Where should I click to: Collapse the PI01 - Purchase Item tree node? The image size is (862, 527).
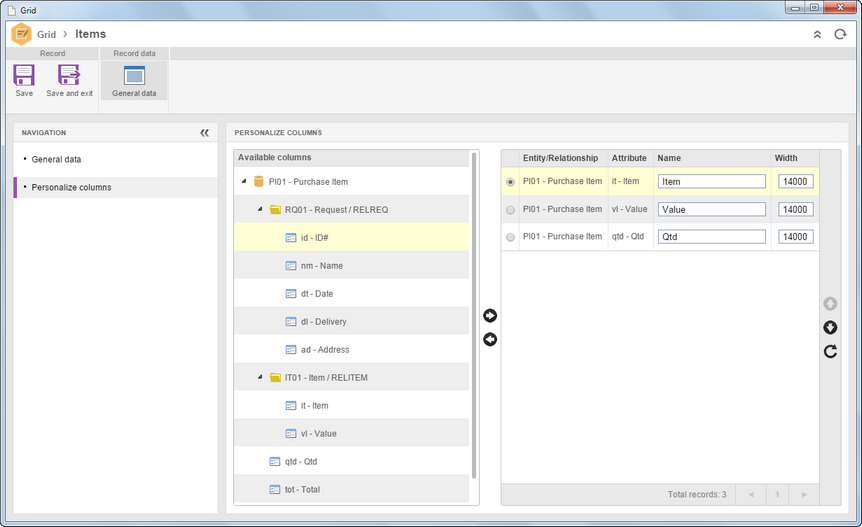coord(244,181)
